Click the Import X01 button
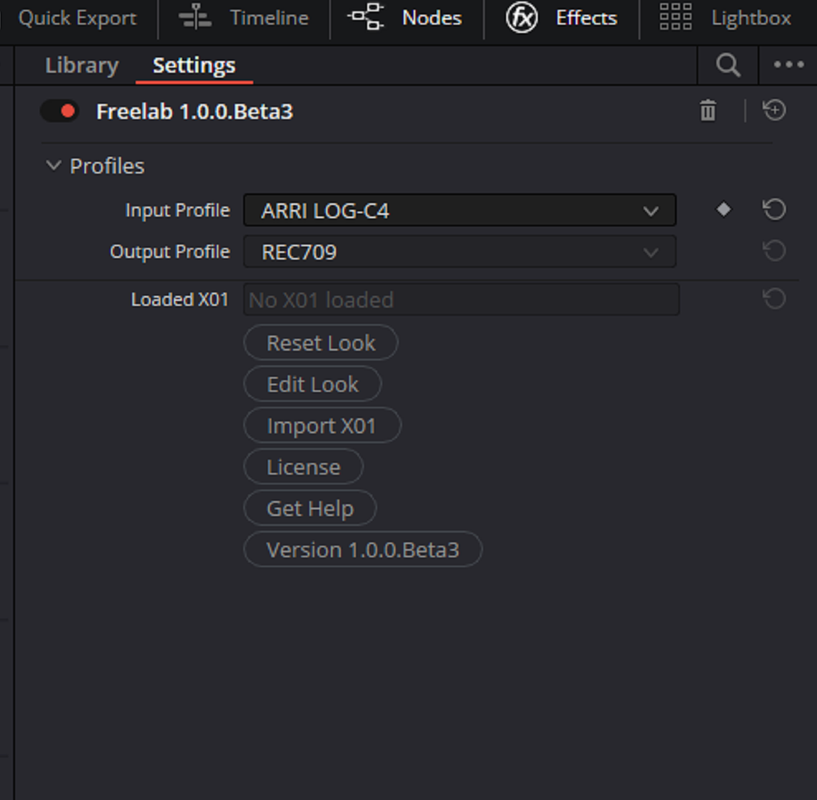The width and height of the screenshot is (817, 800). 322,425
